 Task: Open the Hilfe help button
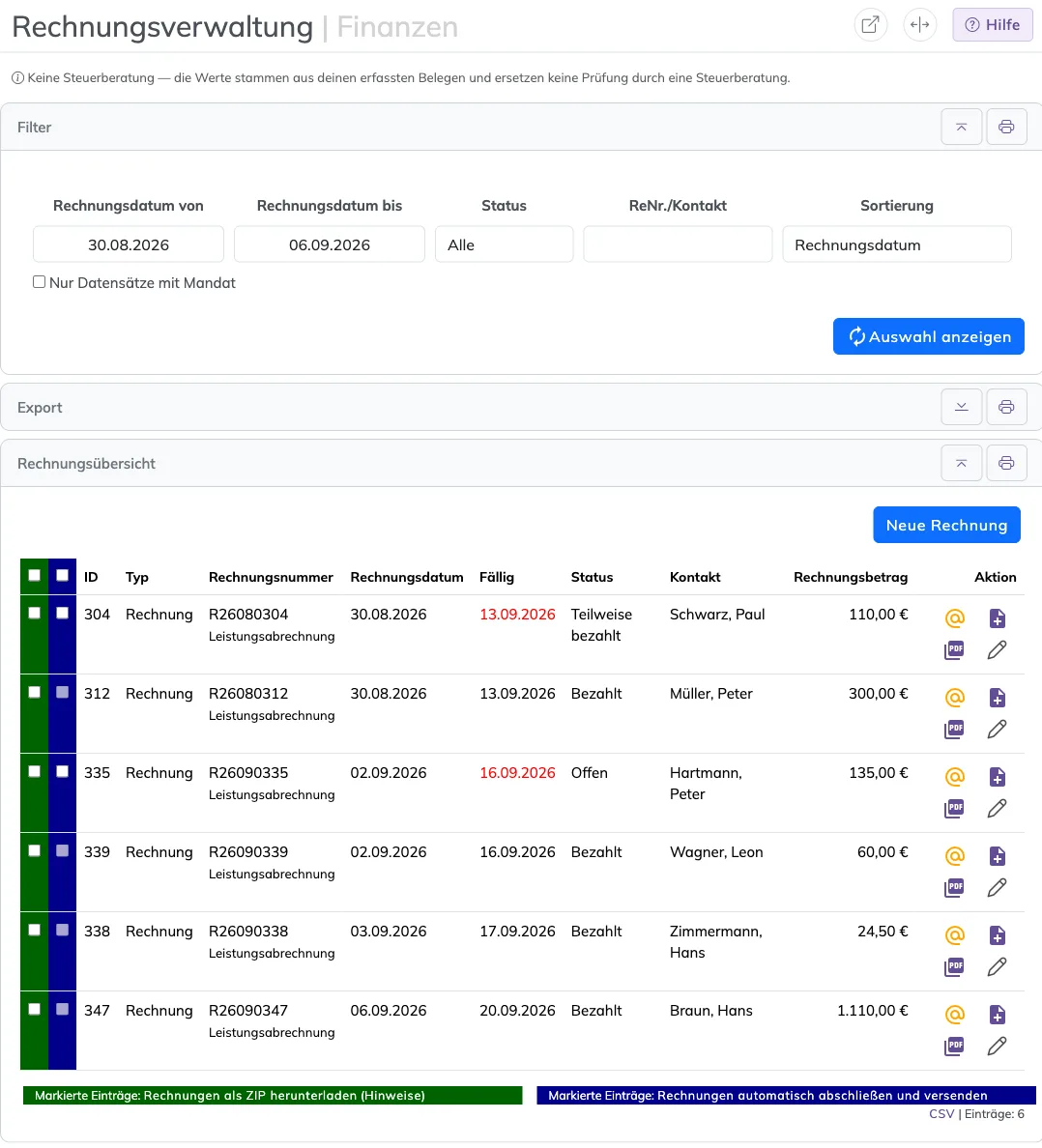pos(993,25)
